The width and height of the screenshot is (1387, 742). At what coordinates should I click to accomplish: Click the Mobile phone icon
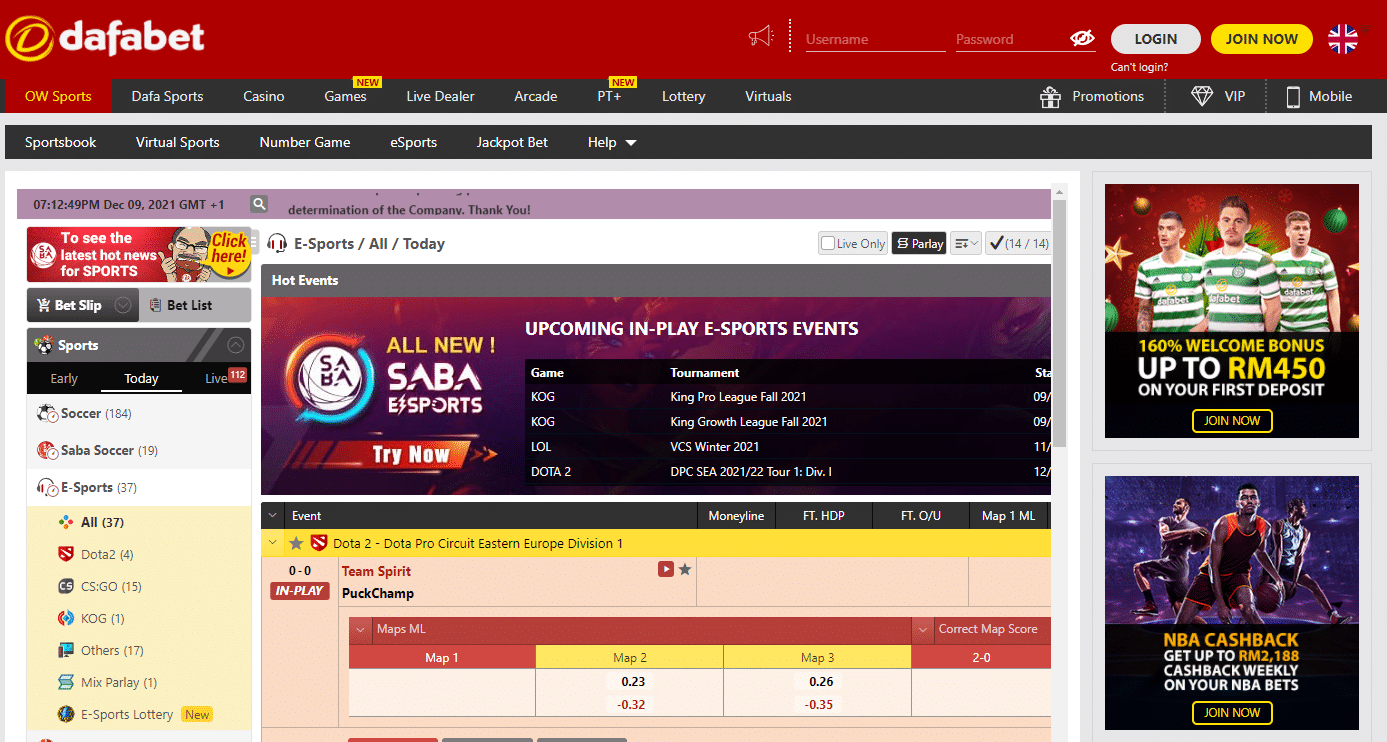click(x=1292, y=97)
